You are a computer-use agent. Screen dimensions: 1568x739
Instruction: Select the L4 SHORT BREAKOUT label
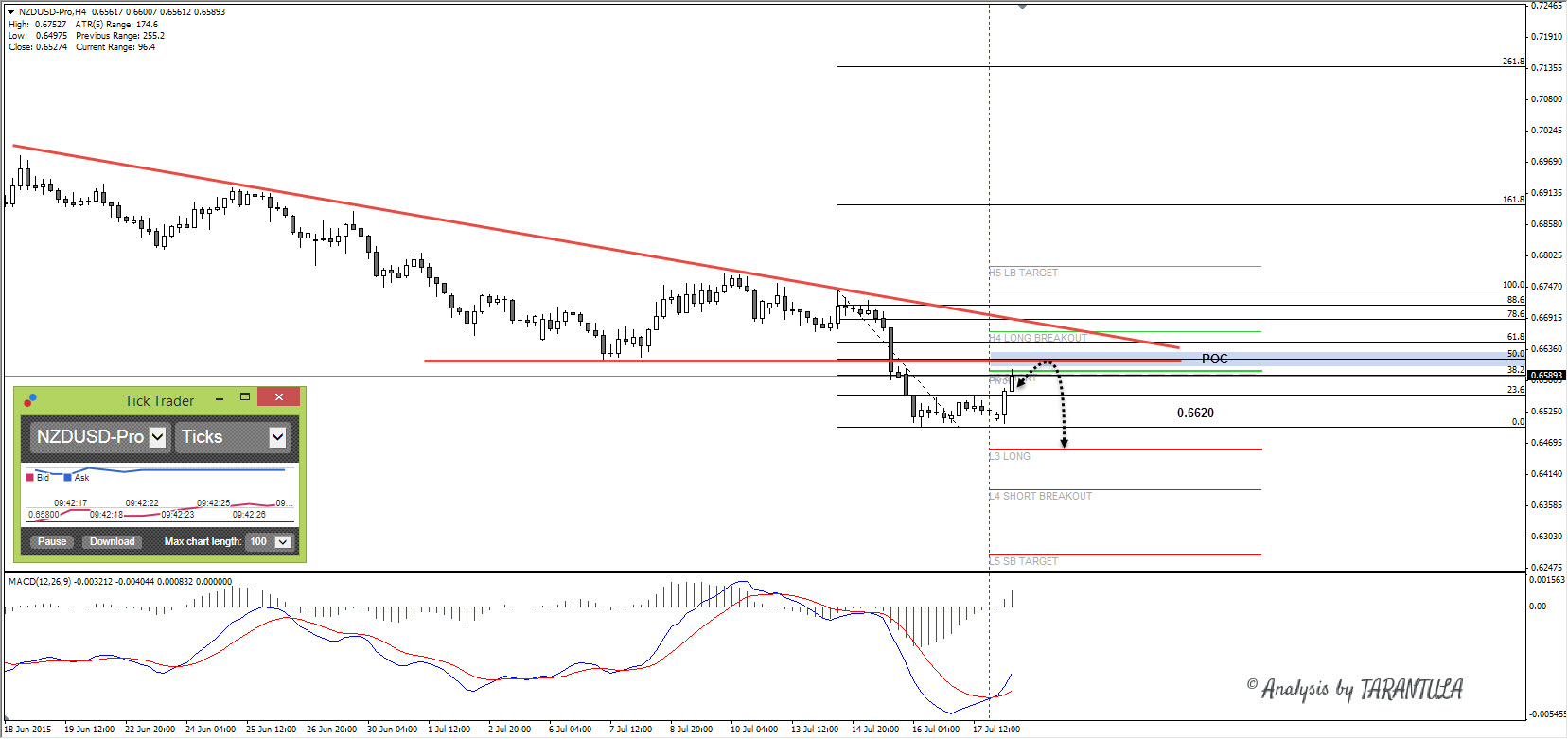coord(1041,496)
